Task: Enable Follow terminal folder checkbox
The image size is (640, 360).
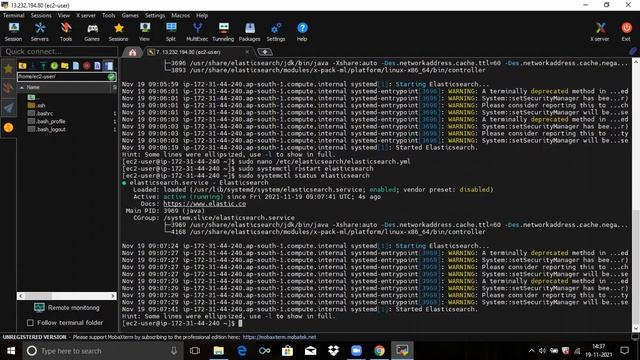Action: (30, 322)
